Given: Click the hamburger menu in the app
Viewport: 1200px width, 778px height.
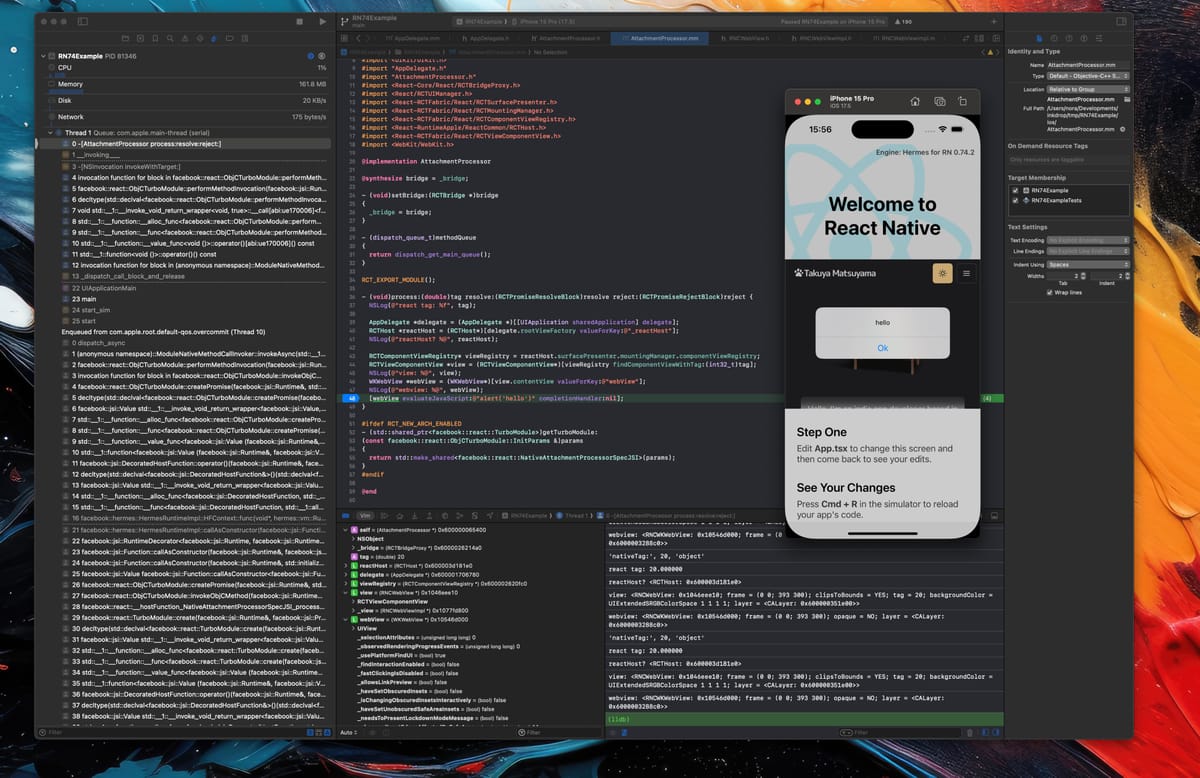Looking at the screenshot, I should pos(966,272).
